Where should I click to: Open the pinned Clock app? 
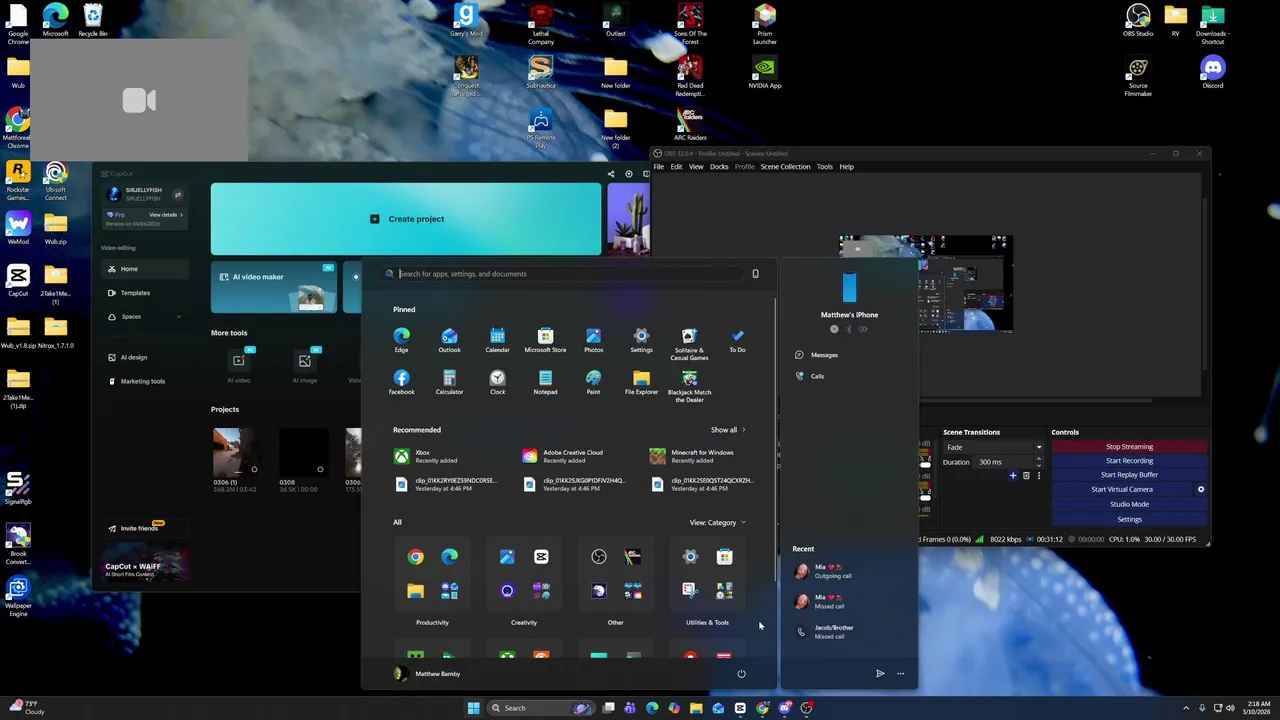[x=497, y=382]
